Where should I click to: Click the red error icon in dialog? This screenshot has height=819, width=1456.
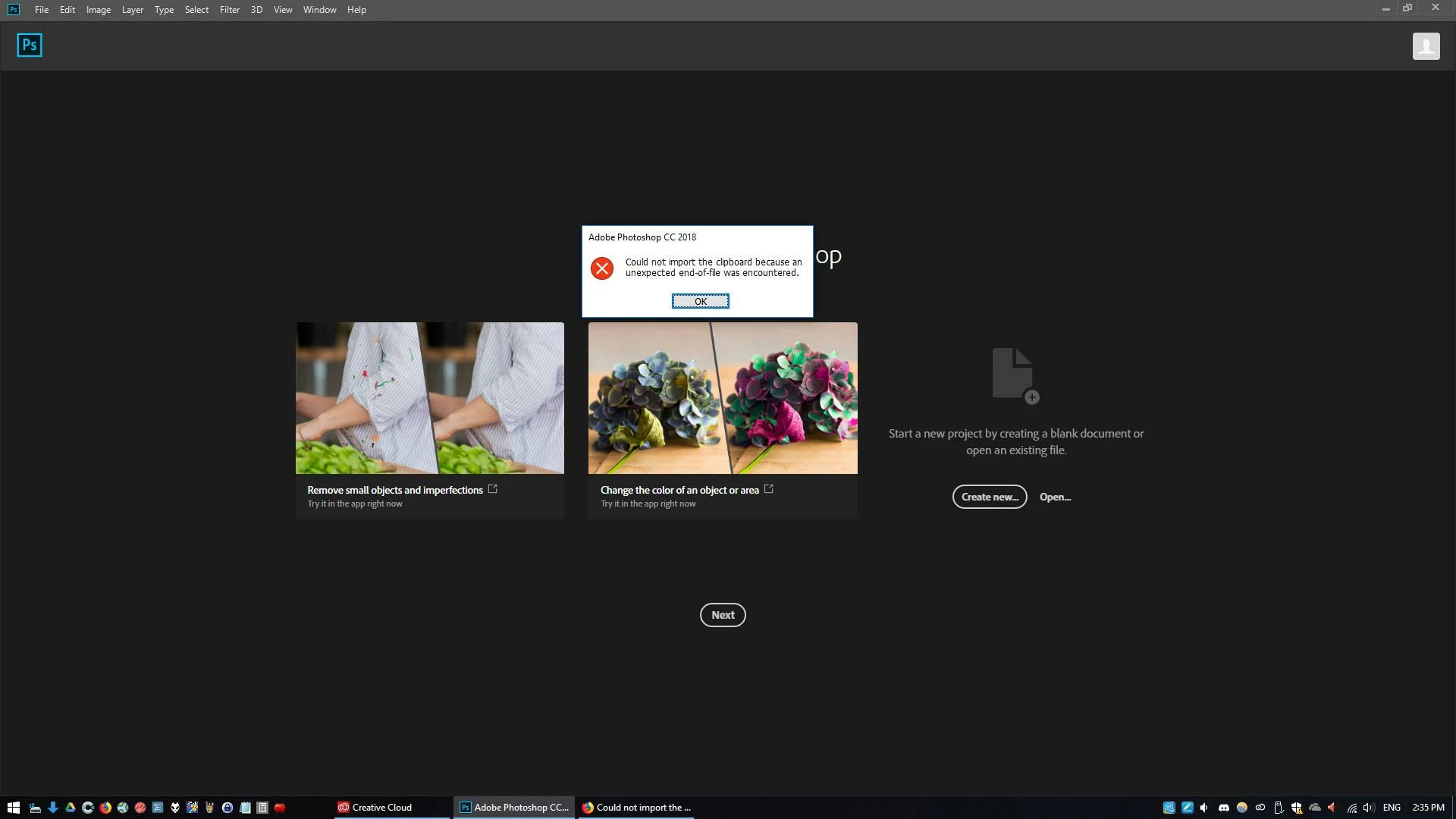point(602,268)
